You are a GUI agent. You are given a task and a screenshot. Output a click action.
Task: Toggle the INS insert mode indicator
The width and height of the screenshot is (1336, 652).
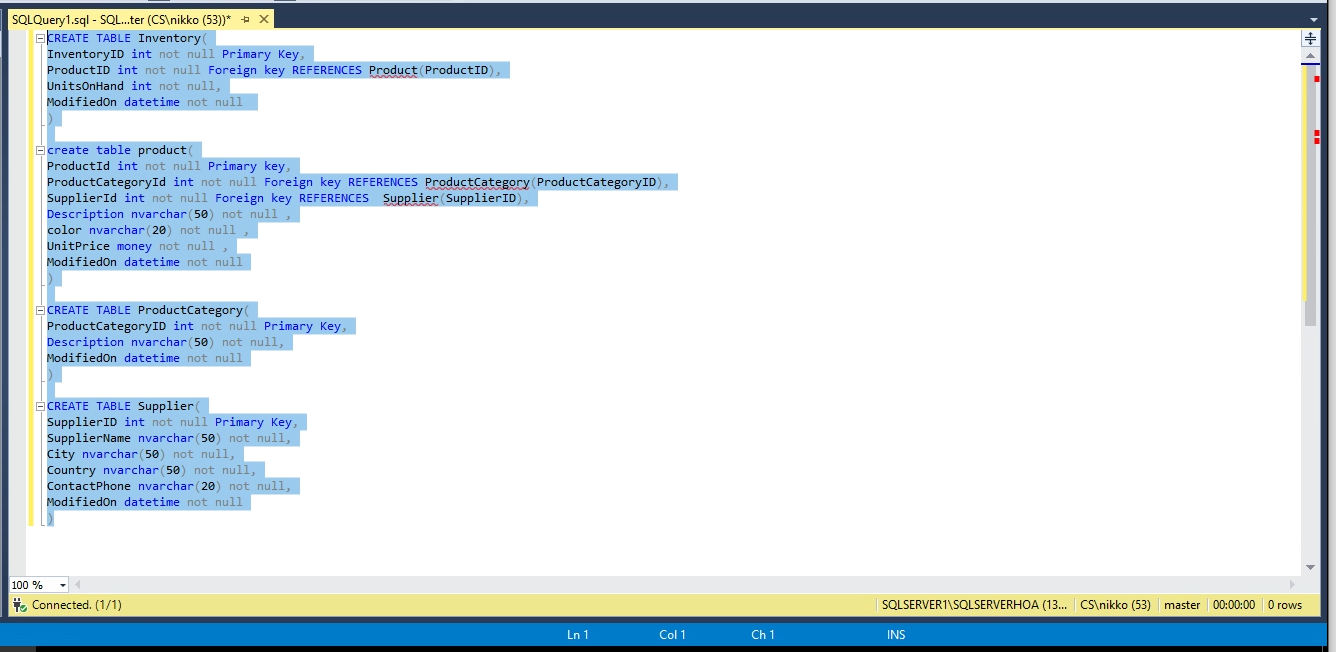click(x=895, y=634)
